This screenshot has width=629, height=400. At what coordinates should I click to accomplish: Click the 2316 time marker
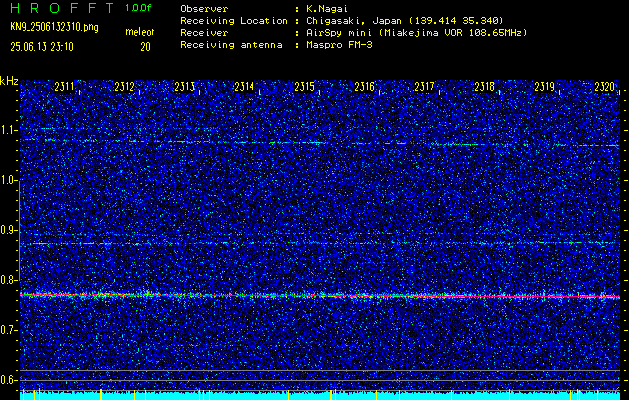click(x=365, y=87)
